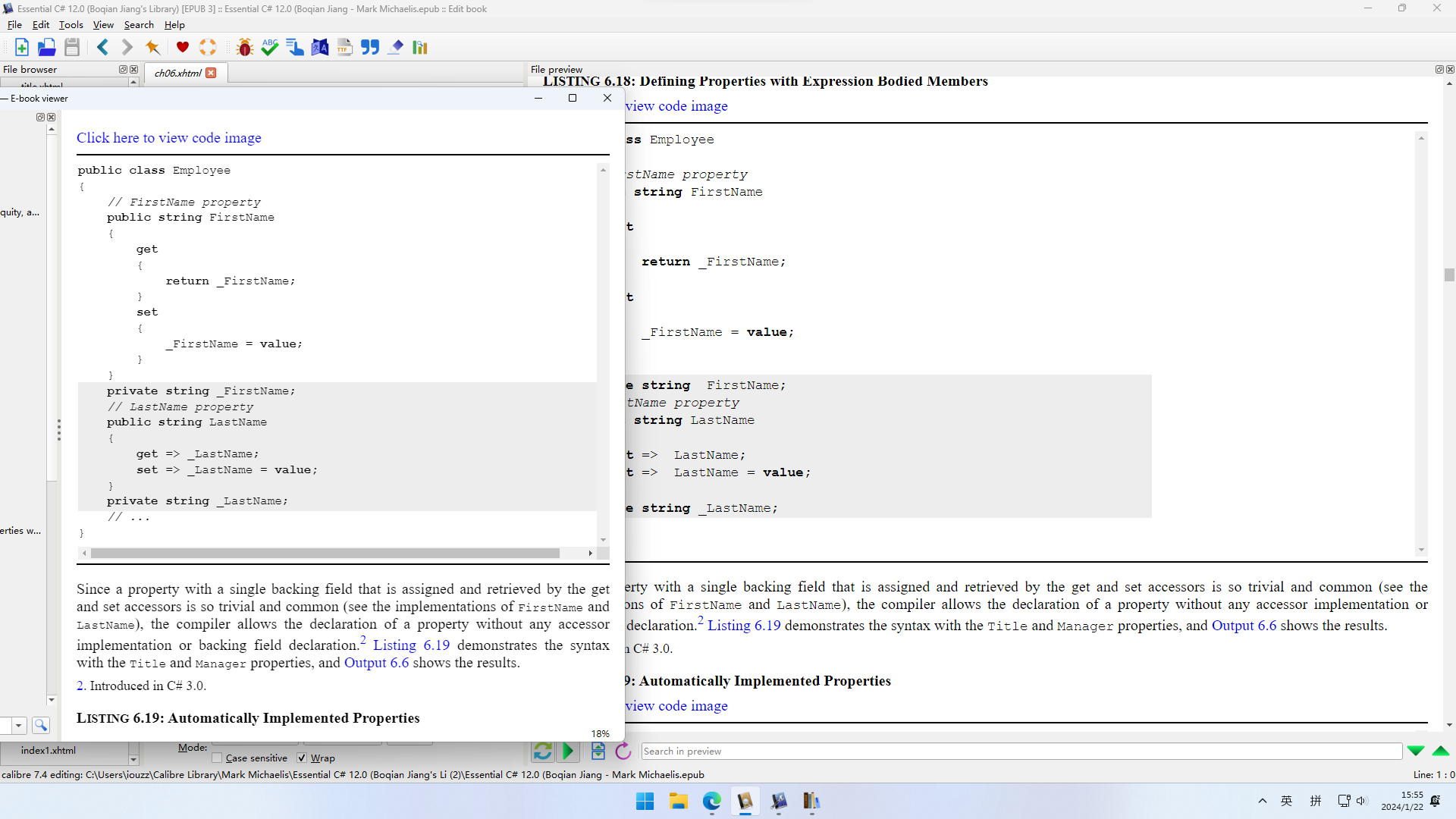Click the down arrow below index1.xhtml
1456x819 pixels.
pos(133,759)
